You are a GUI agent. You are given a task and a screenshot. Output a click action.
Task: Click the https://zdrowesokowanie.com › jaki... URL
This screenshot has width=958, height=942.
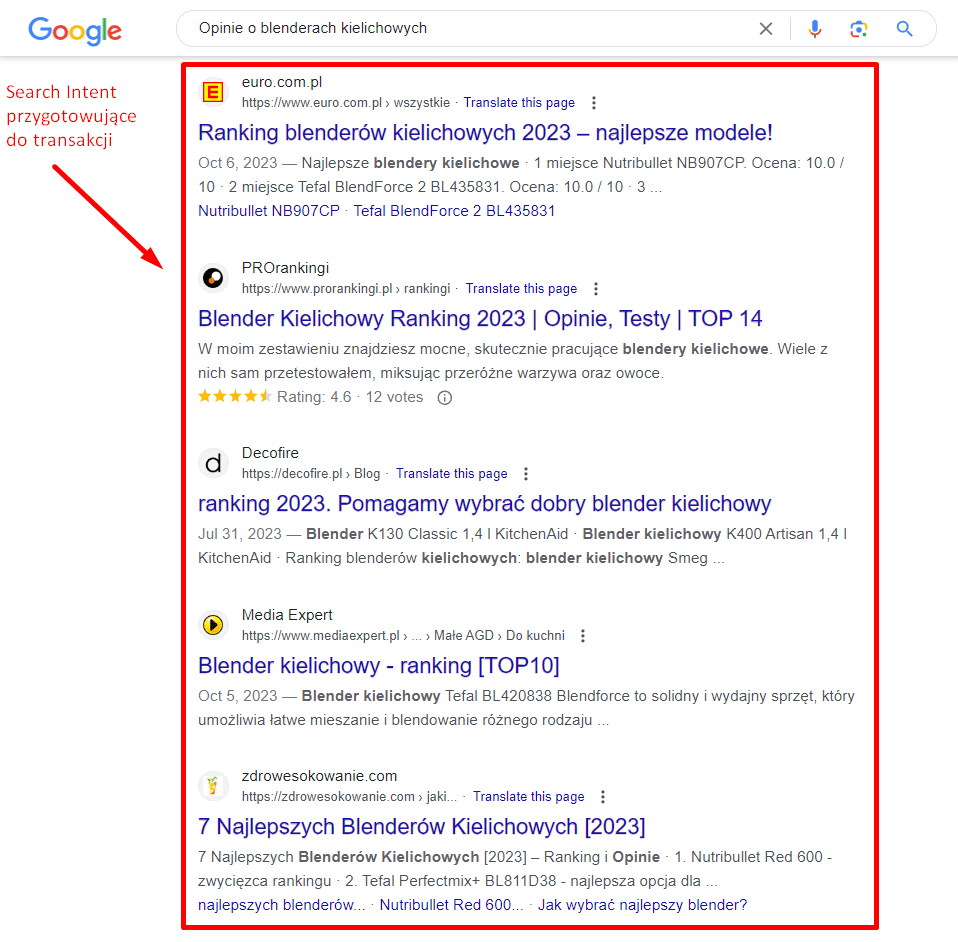coord(349,797)
